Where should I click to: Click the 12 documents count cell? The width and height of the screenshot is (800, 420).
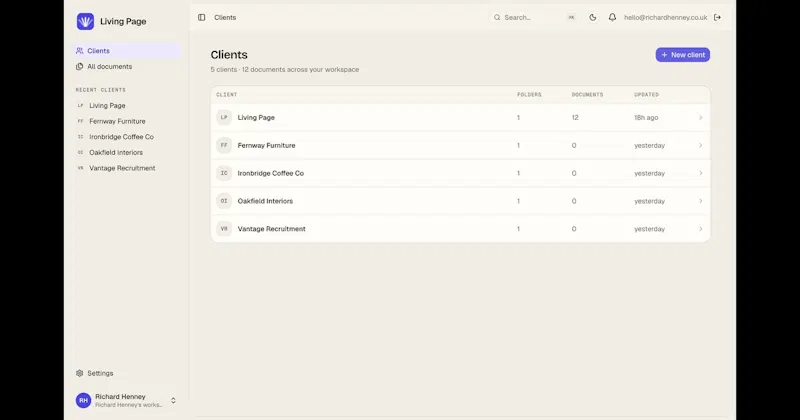pos(575,117)
